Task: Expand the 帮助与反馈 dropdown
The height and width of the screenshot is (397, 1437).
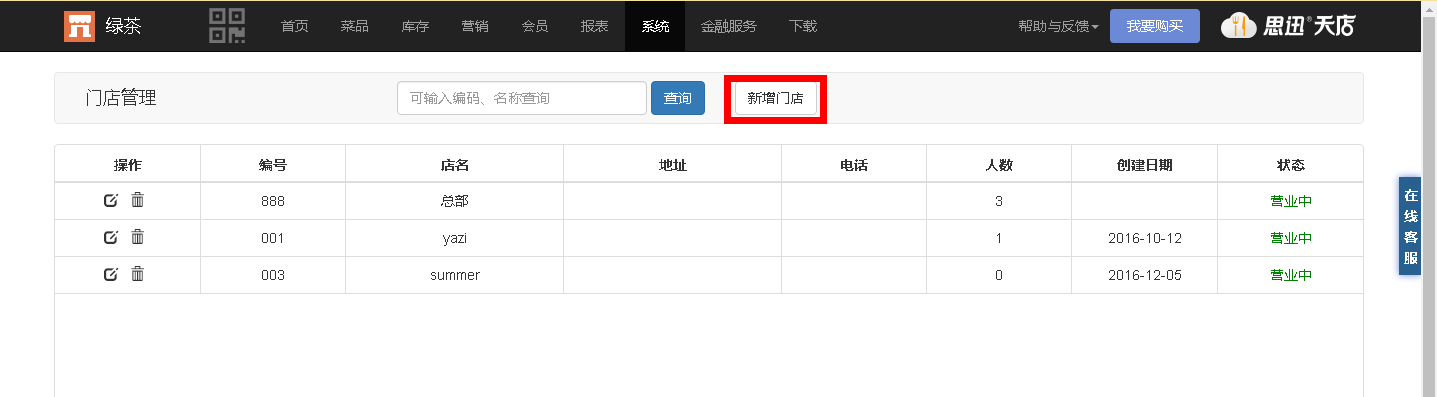Action: tap(1058, 26)
